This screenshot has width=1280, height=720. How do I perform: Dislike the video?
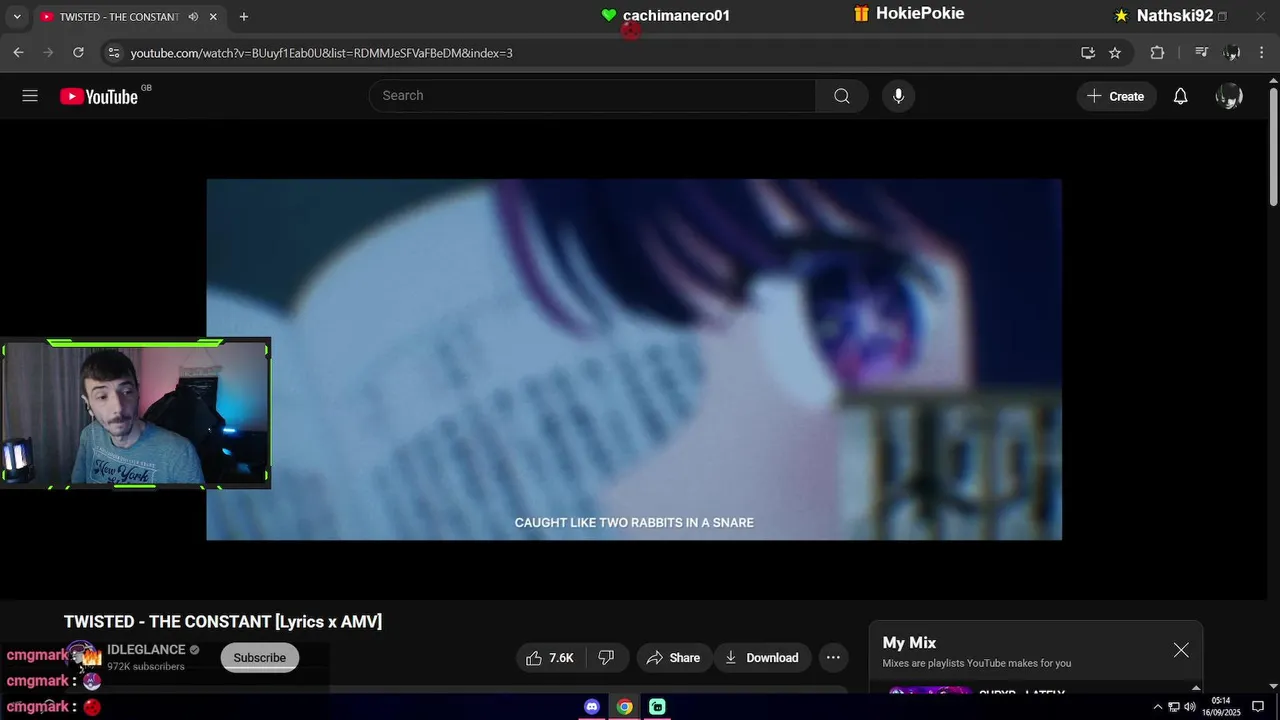pyautogui.click(x=606, y=657)
